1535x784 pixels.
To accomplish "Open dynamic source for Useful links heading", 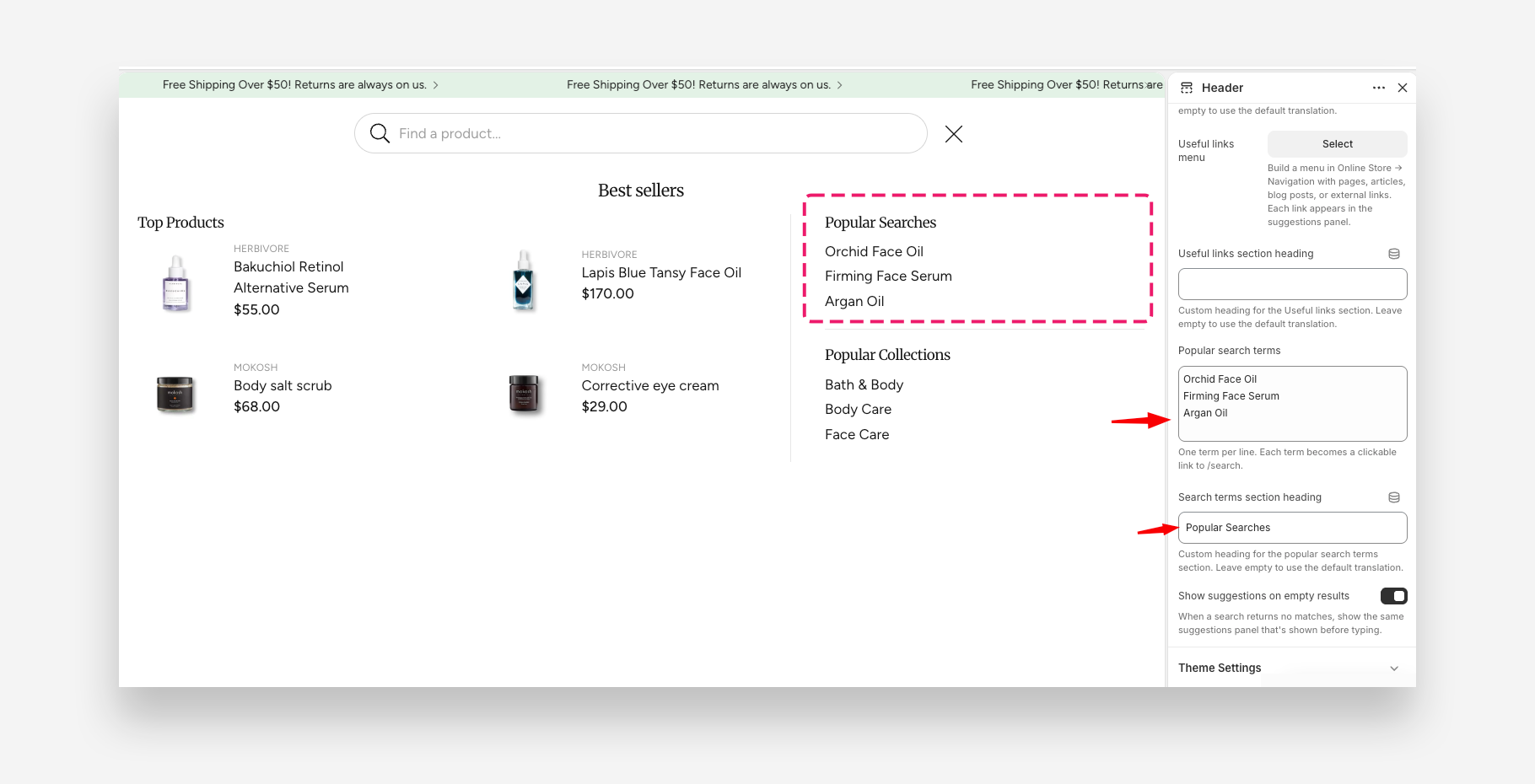I will [1394, 254].
